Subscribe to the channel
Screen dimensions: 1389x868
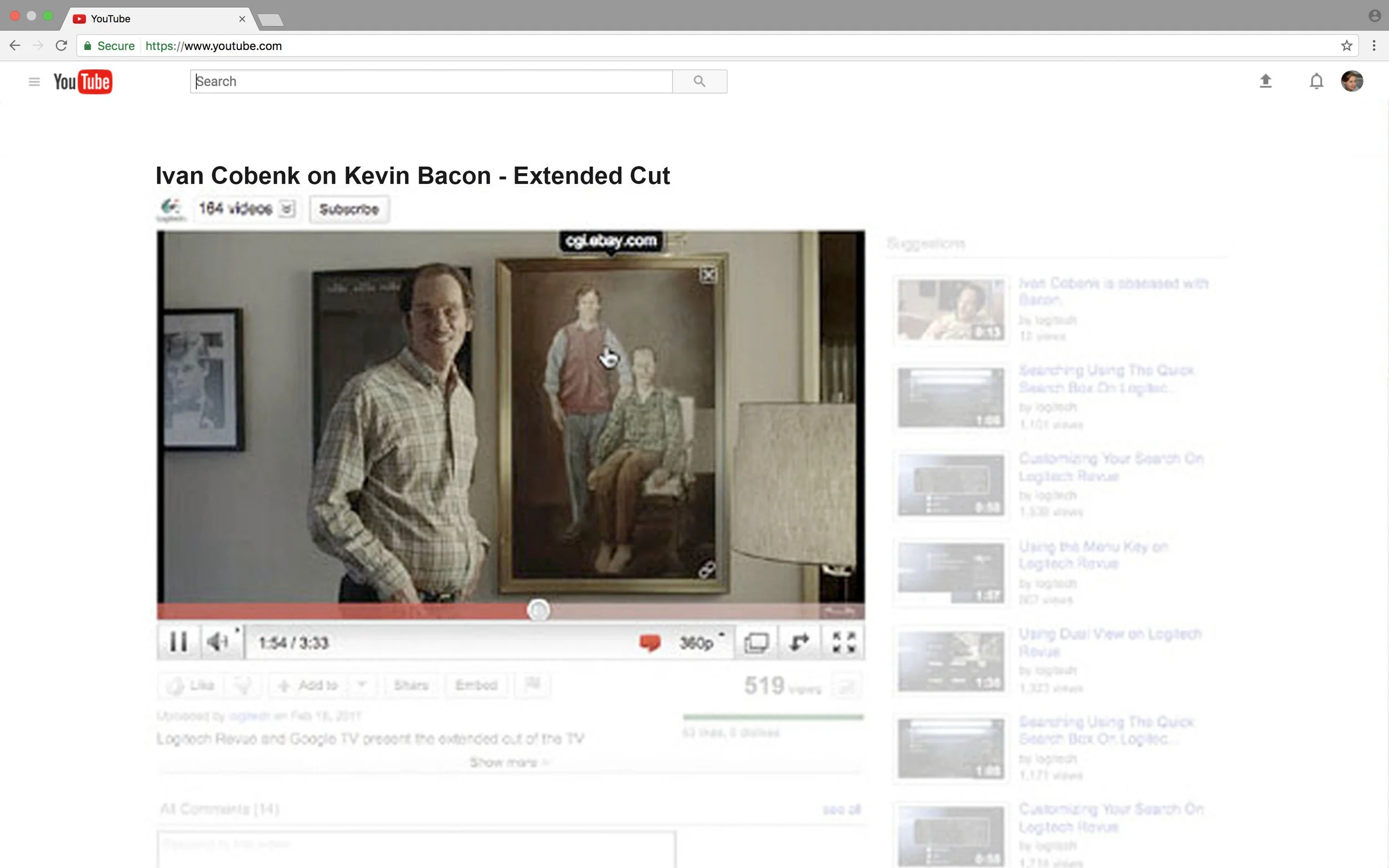349,209
